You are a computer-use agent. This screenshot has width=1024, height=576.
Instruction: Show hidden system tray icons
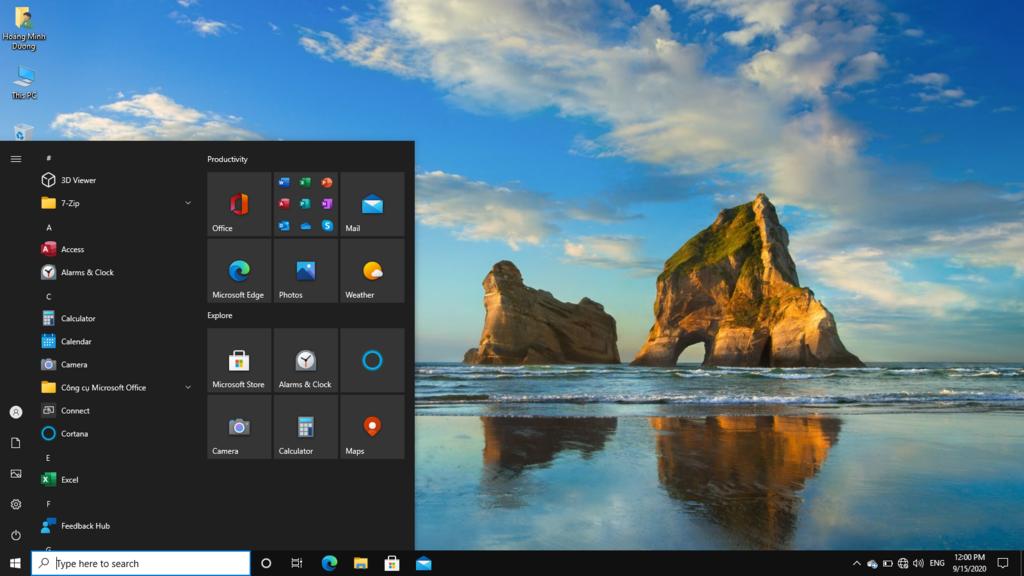pos(856,564)
